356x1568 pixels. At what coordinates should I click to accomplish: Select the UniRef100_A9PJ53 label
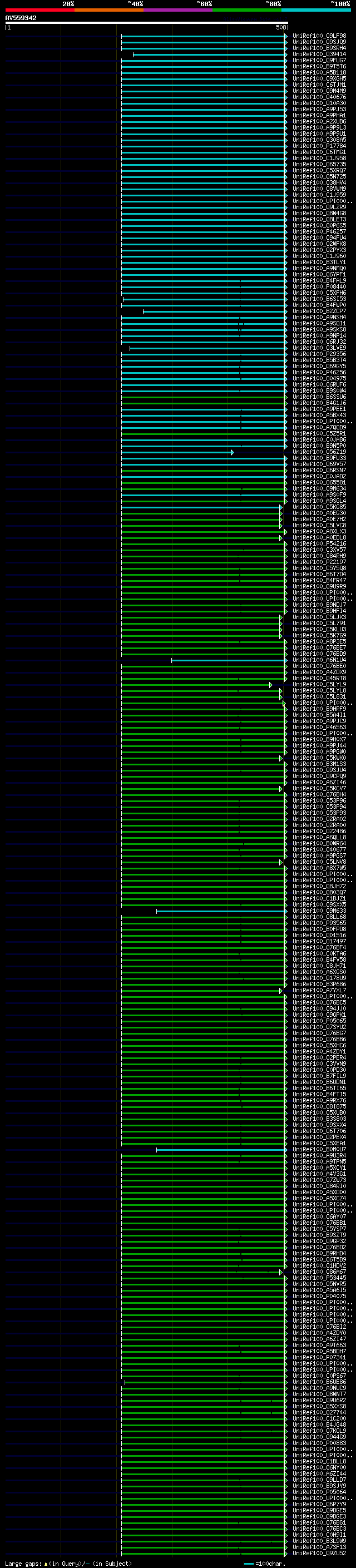coord(319,109)
